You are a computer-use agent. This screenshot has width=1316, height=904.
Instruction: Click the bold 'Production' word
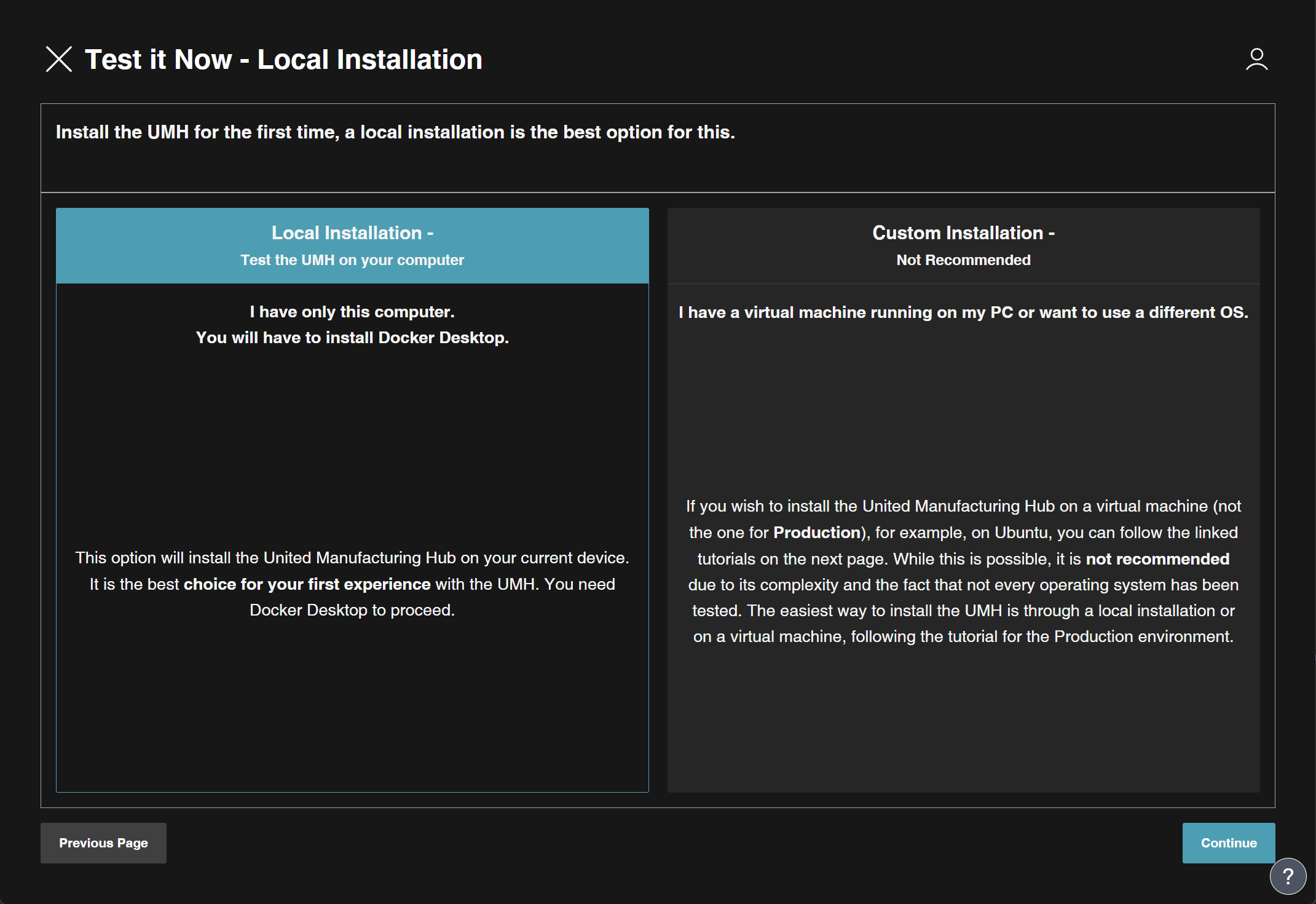click(817, 533)
